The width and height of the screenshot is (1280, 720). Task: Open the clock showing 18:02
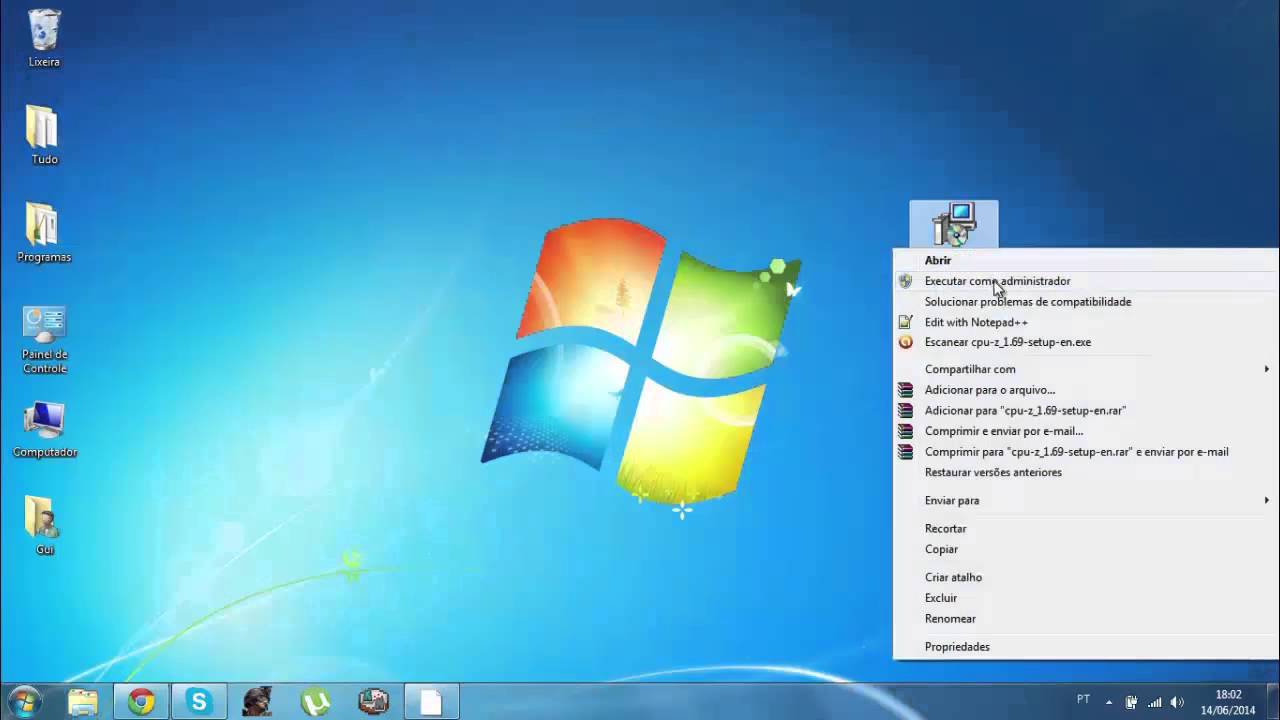(1228, 702)
